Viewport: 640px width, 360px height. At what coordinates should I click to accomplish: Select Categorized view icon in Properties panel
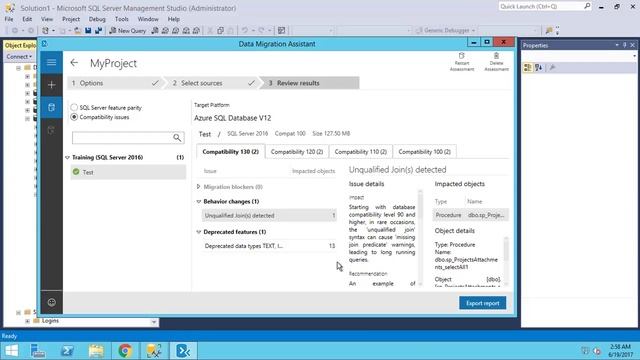coord(528,67)
